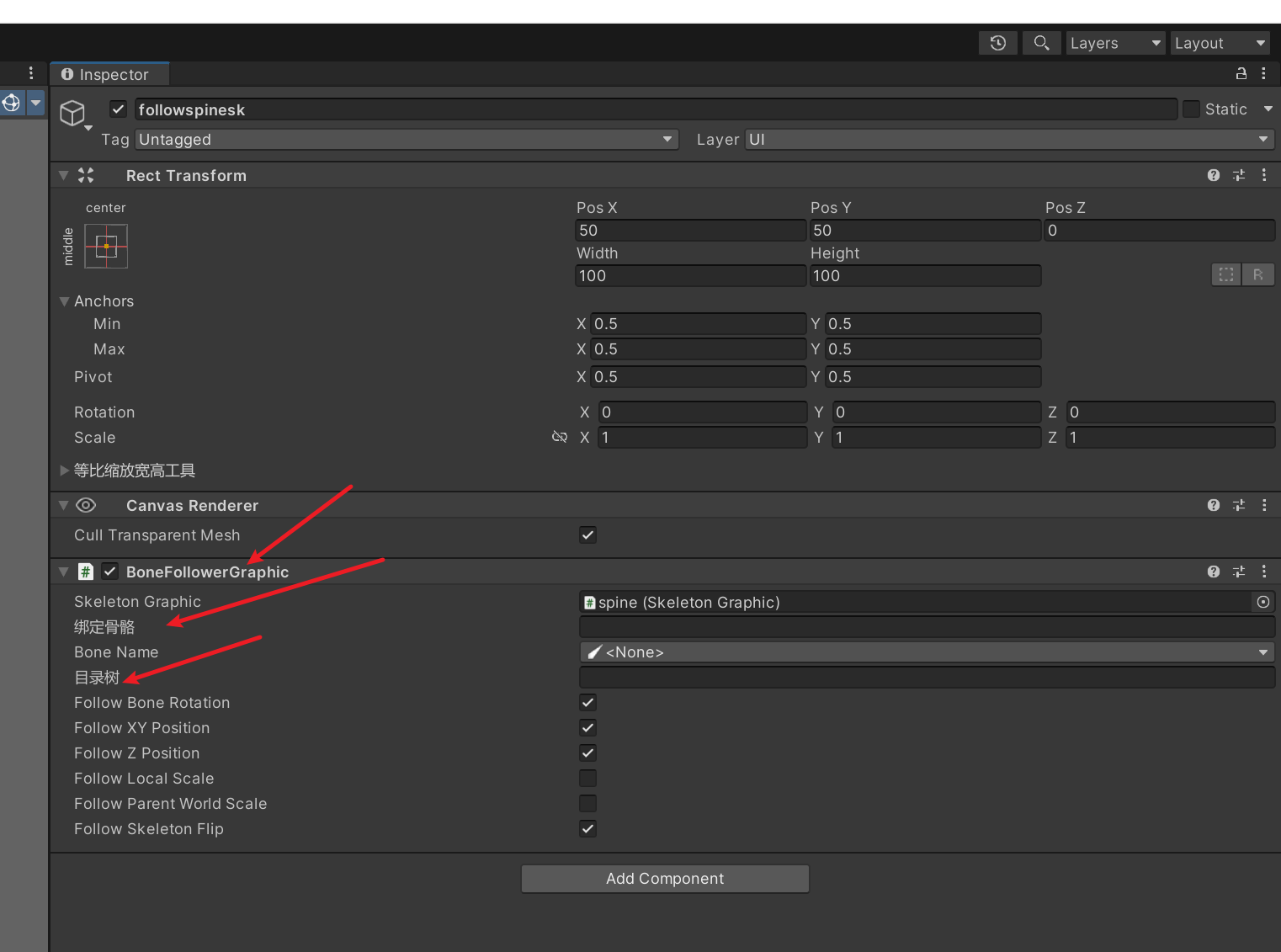Toggle followspinesk active checkbox
Screen dimensions: 1281x952
tap(119, 109)
